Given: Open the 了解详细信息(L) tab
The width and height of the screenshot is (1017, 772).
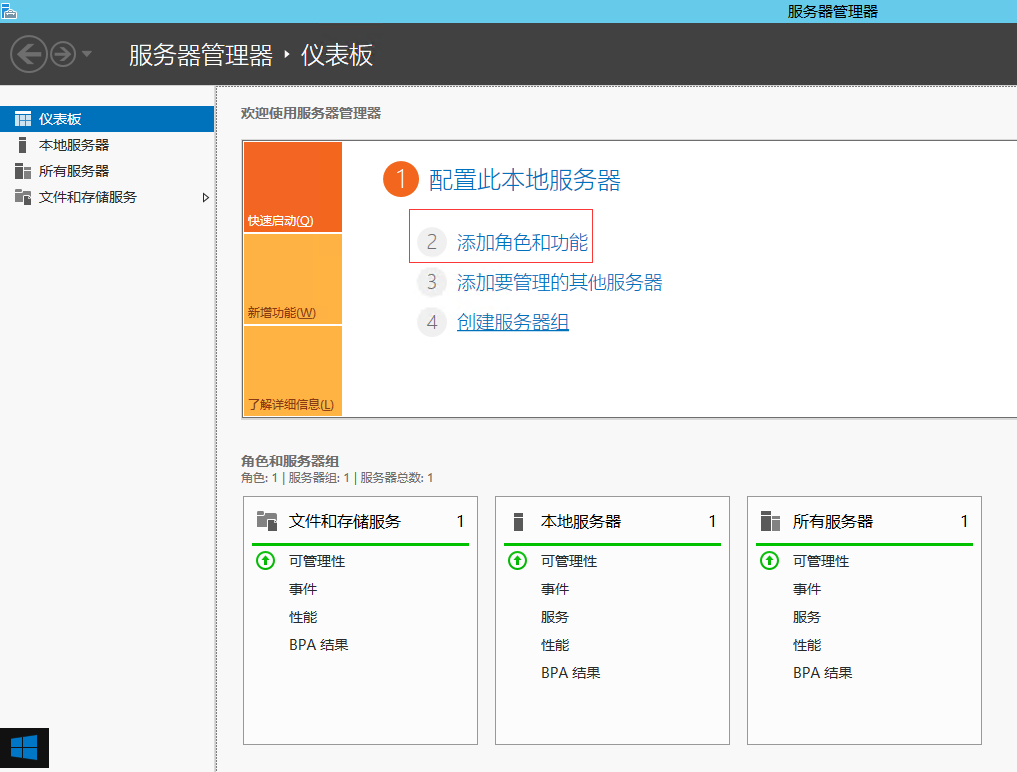Looking at the screenshot, I should 292,372.
